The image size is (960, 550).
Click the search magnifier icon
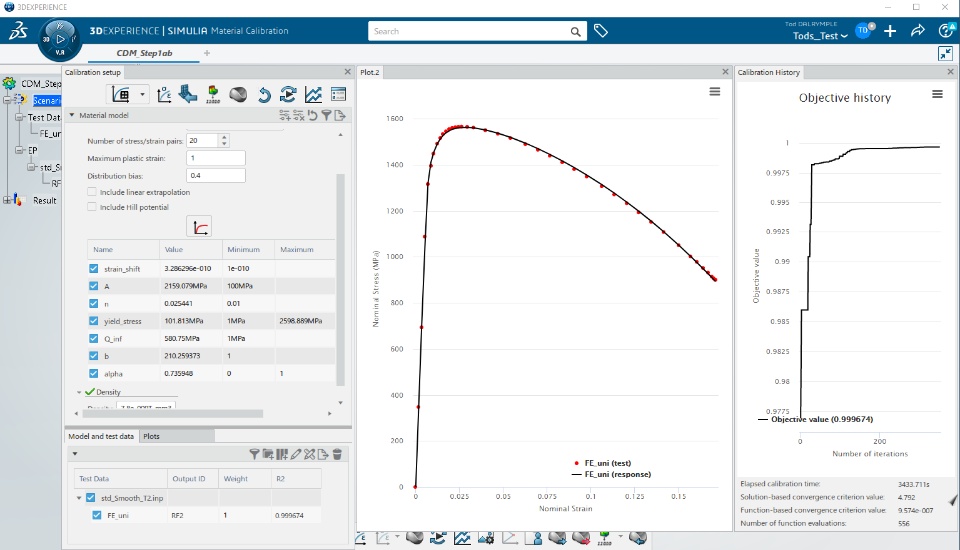[x=576, y=31]
